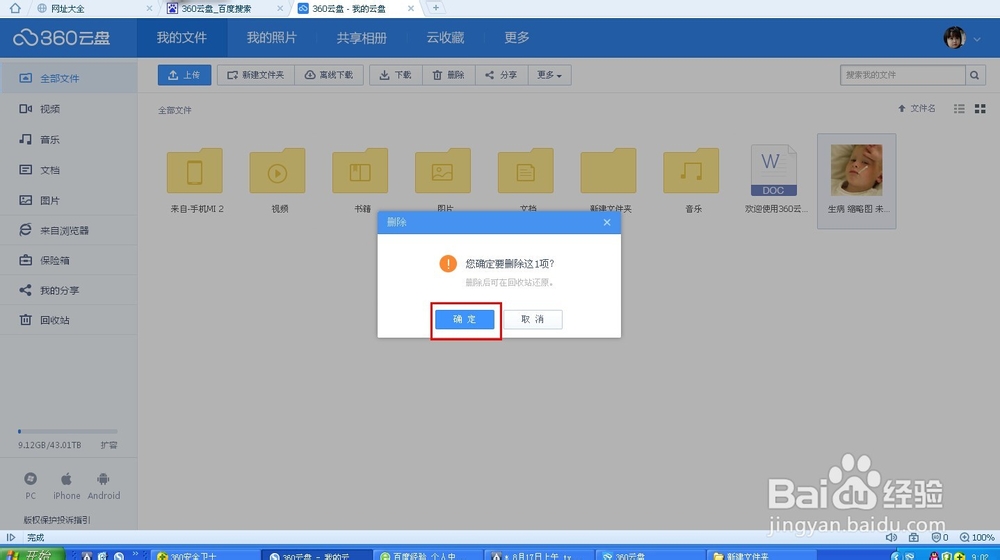Image resolution: width=1000 pixels, height=560 pixels.
Task: Focus the 搜索我的文件 search field
Action: point(902,75)
